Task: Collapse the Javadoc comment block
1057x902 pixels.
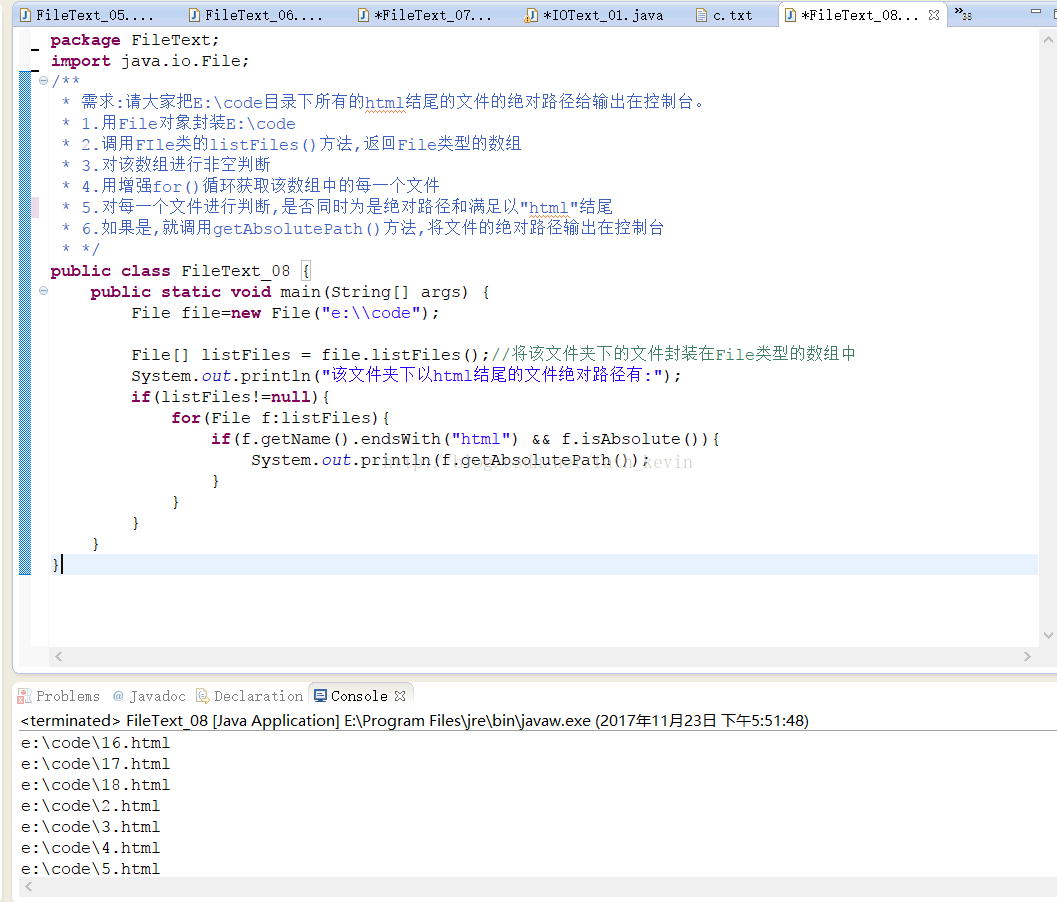Action: [43, 81]
